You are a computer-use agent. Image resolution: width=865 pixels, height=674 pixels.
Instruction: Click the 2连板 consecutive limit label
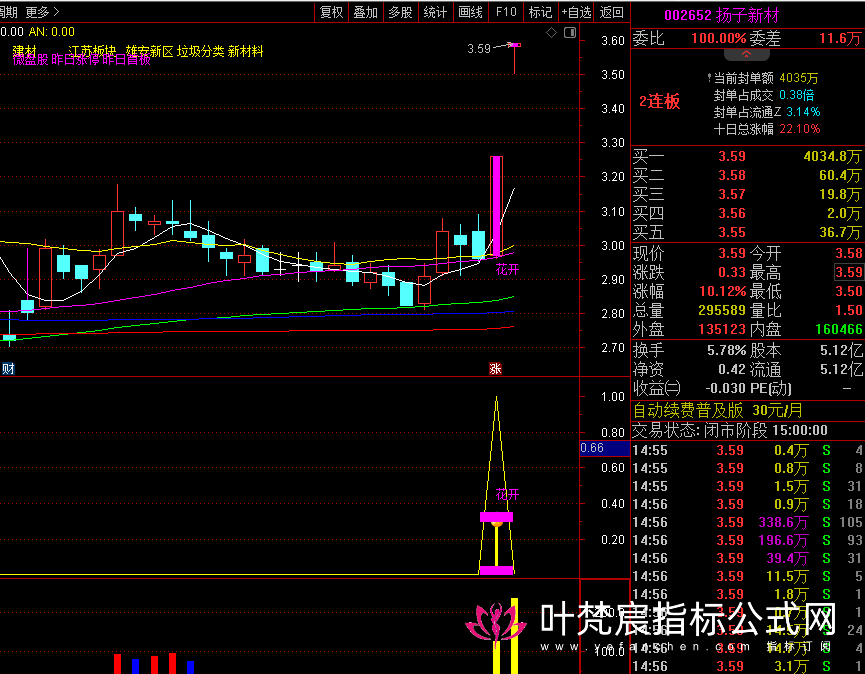tap(659, 101)
